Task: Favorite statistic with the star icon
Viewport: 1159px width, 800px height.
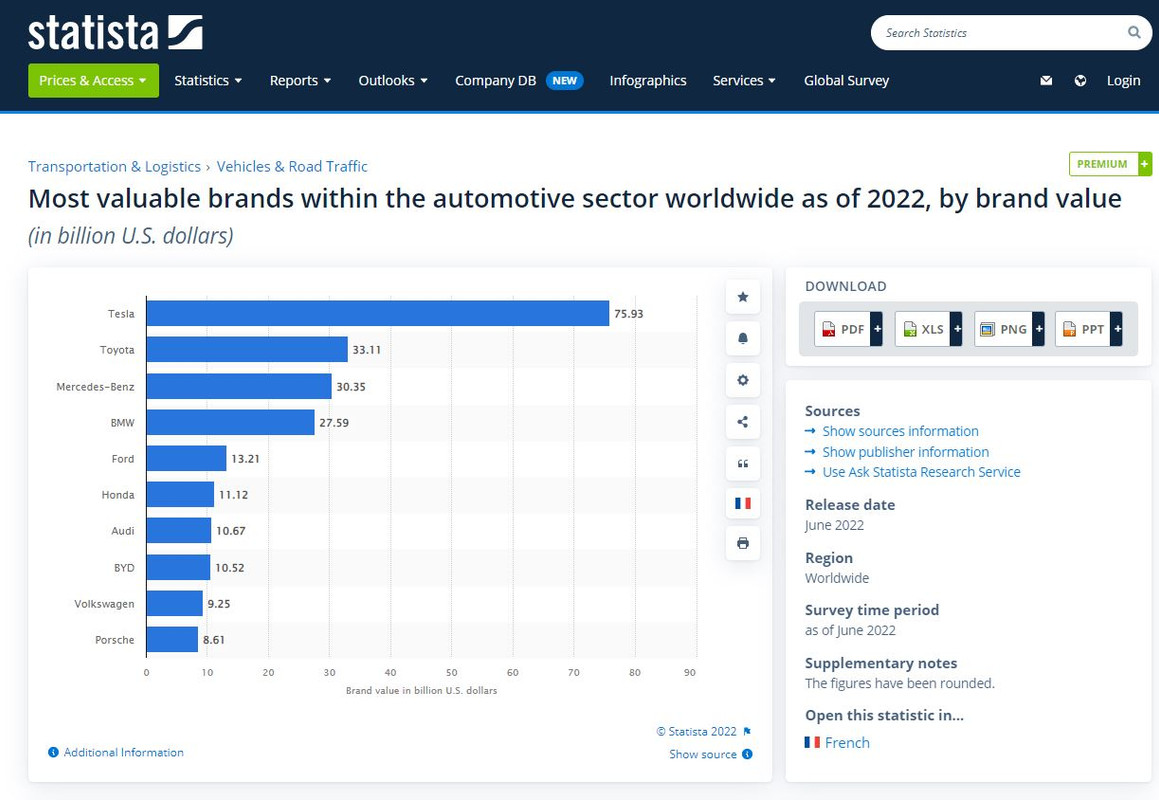Action: [x=743, y=297]
